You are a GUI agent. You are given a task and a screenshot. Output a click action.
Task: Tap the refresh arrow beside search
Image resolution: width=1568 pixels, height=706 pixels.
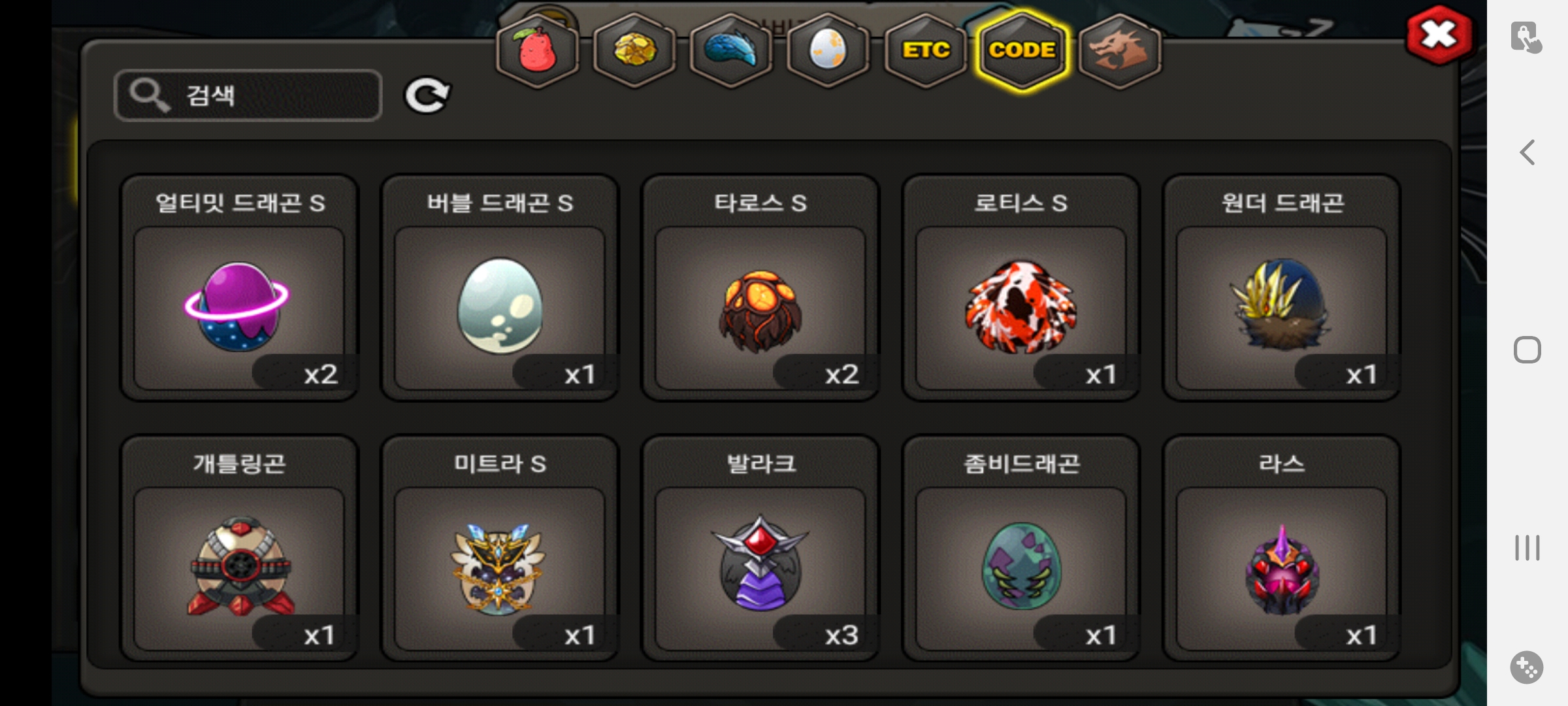(427, 96)
